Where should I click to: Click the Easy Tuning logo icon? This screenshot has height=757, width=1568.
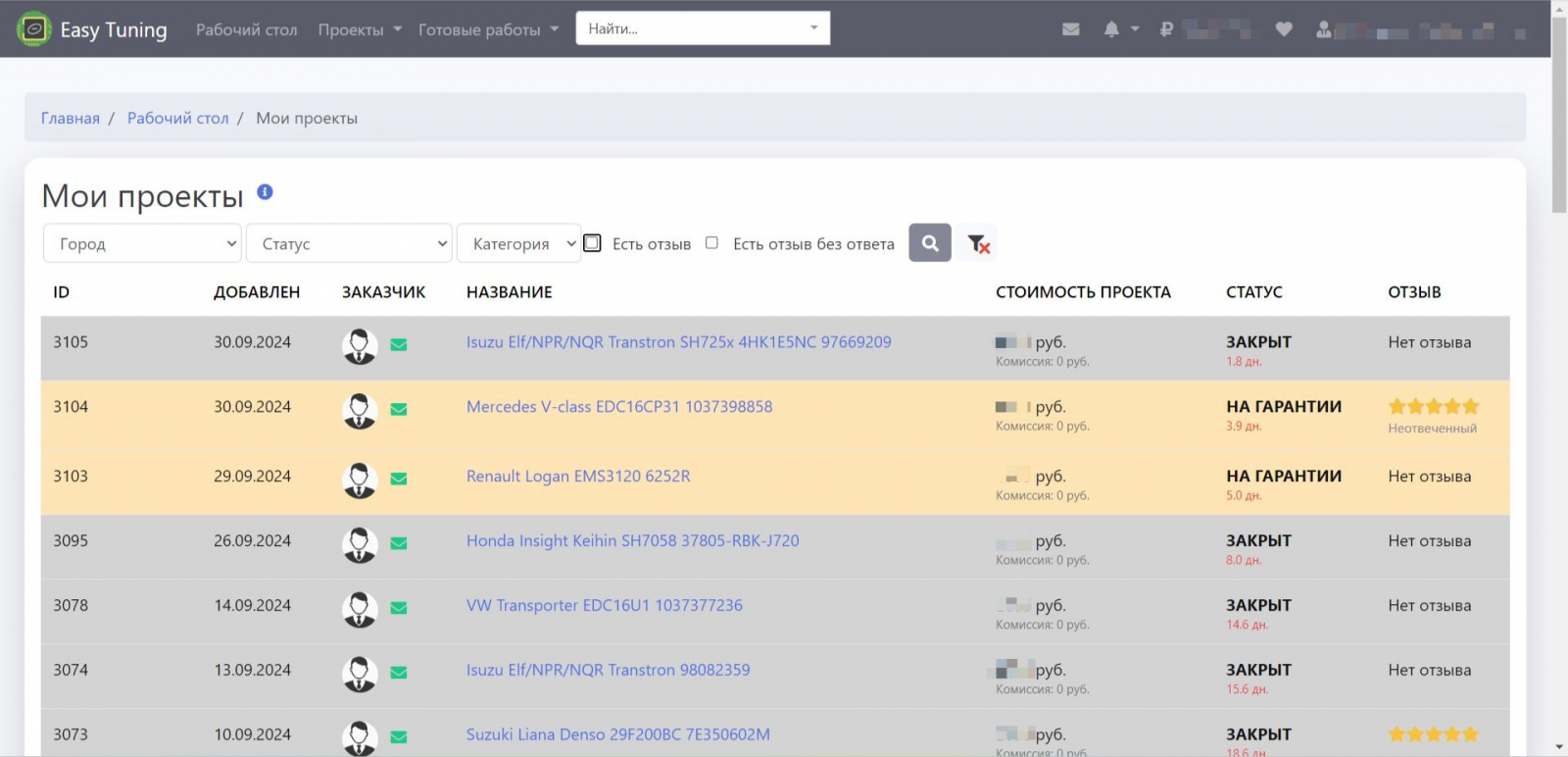pos(33,29)
